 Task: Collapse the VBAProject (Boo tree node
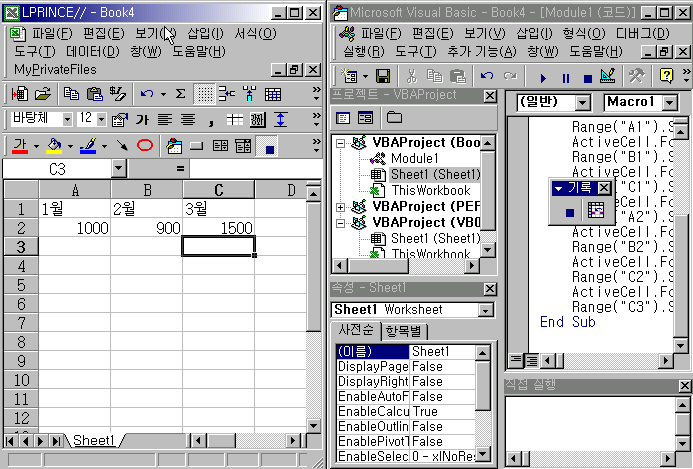click(340, 143)
